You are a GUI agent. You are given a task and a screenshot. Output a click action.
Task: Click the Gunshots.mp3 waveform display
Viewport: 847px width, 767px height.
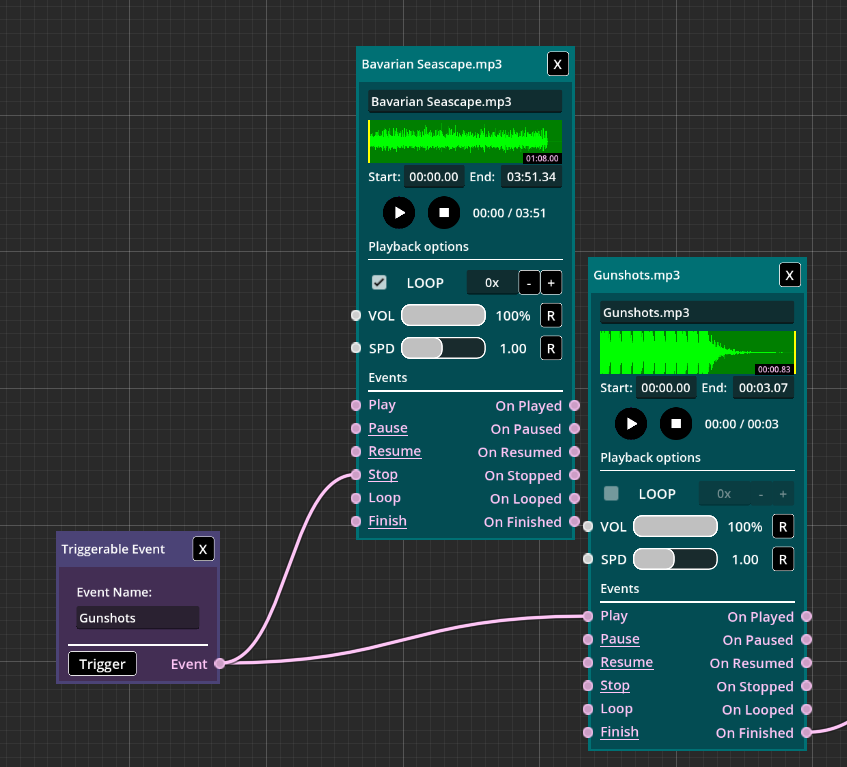point(697,353)
